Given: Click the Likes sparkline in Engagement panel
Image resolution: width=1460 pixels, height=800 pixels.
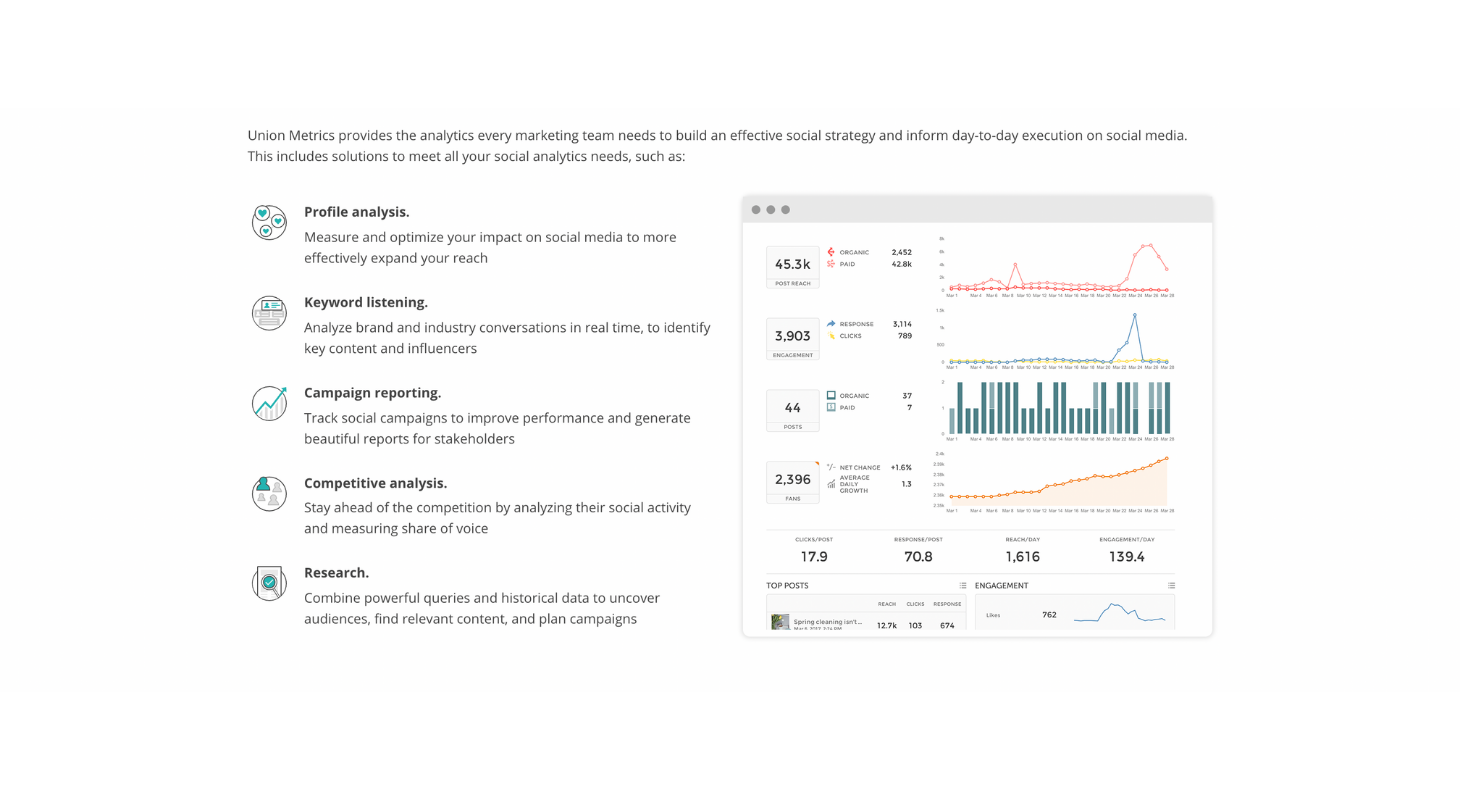Looking at the screenshot, I should click(x=1120, y=614).
